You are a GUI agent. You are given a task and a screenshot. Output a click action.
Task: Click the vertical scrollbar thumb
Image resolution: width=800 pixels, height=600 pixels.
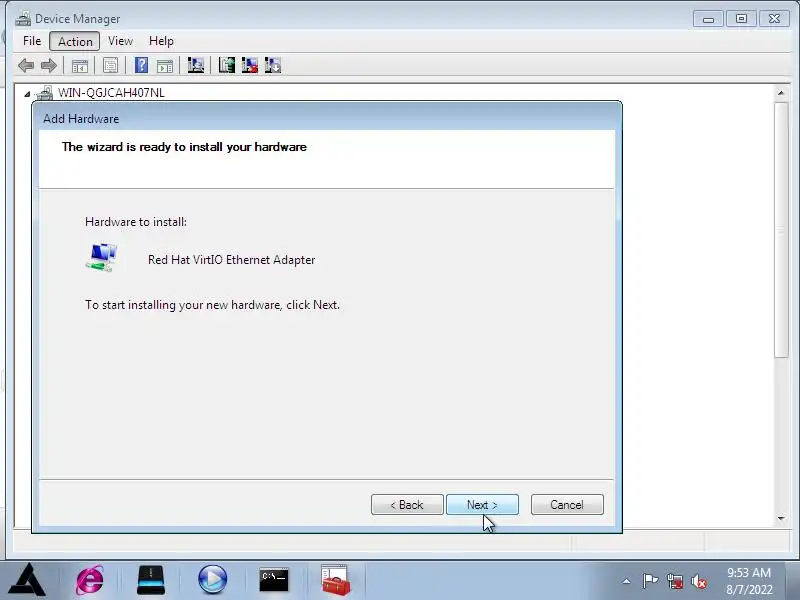click(x=781, y=230)
